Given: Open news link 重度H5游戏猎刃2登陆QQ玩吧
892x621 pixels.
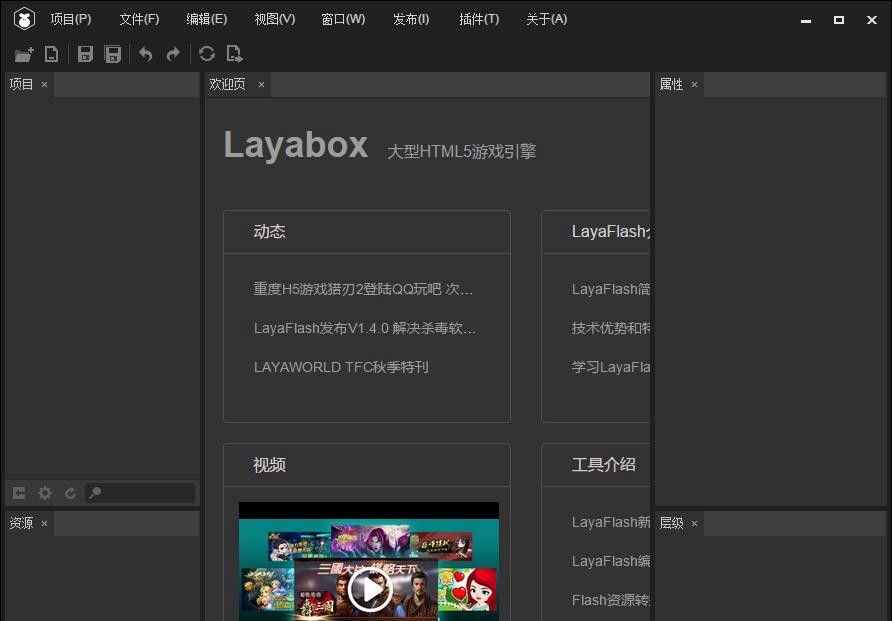Looking at the screenshot, I should point(363,289).
